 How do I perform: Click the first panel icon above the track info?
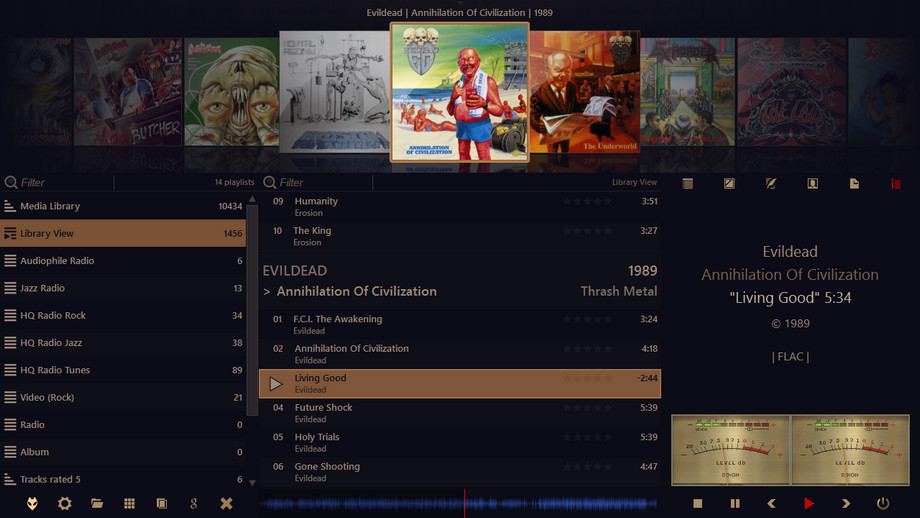[x=688, y=184]
